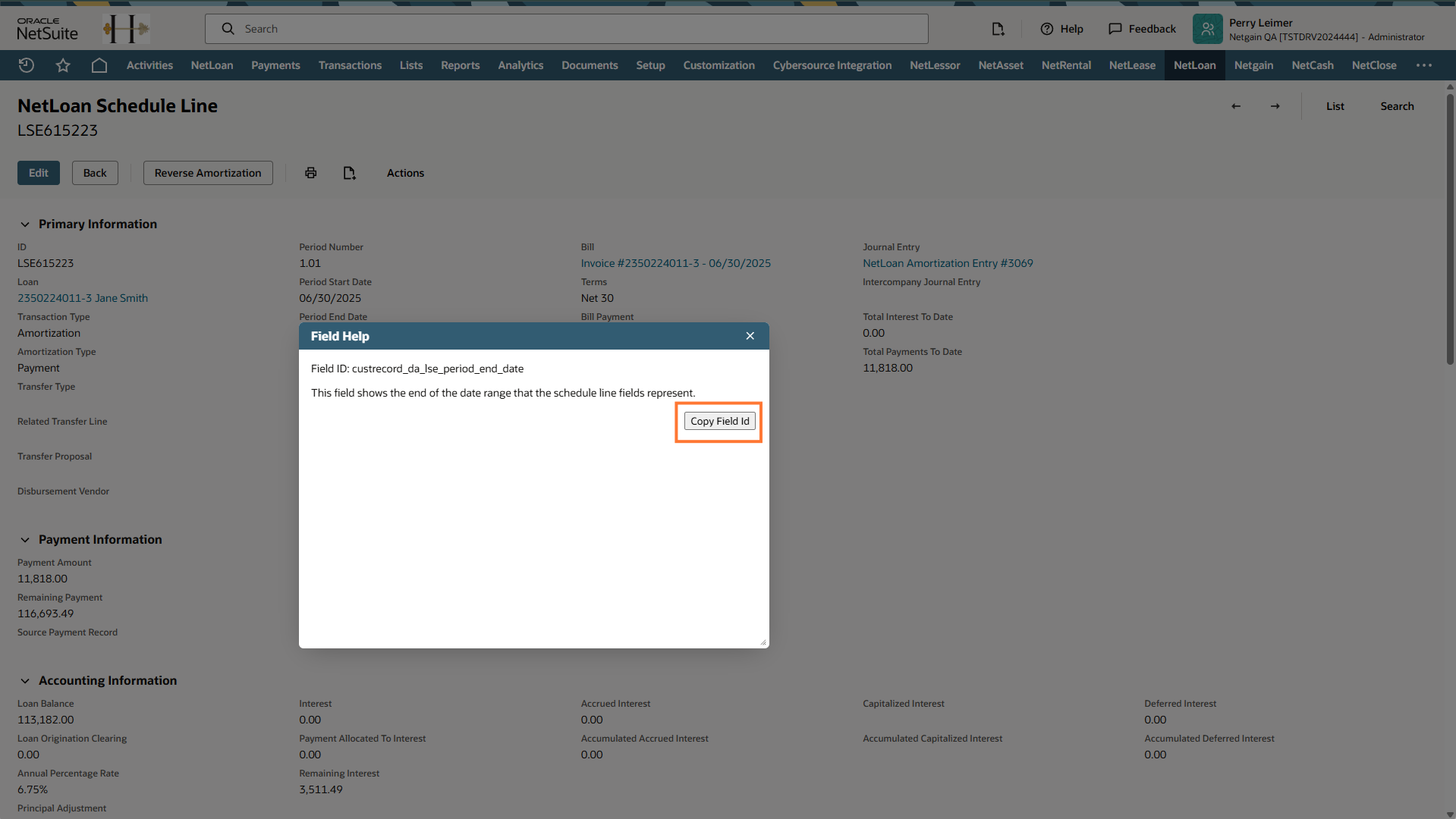Go to previous record arrow

(x=1236, y=106)
